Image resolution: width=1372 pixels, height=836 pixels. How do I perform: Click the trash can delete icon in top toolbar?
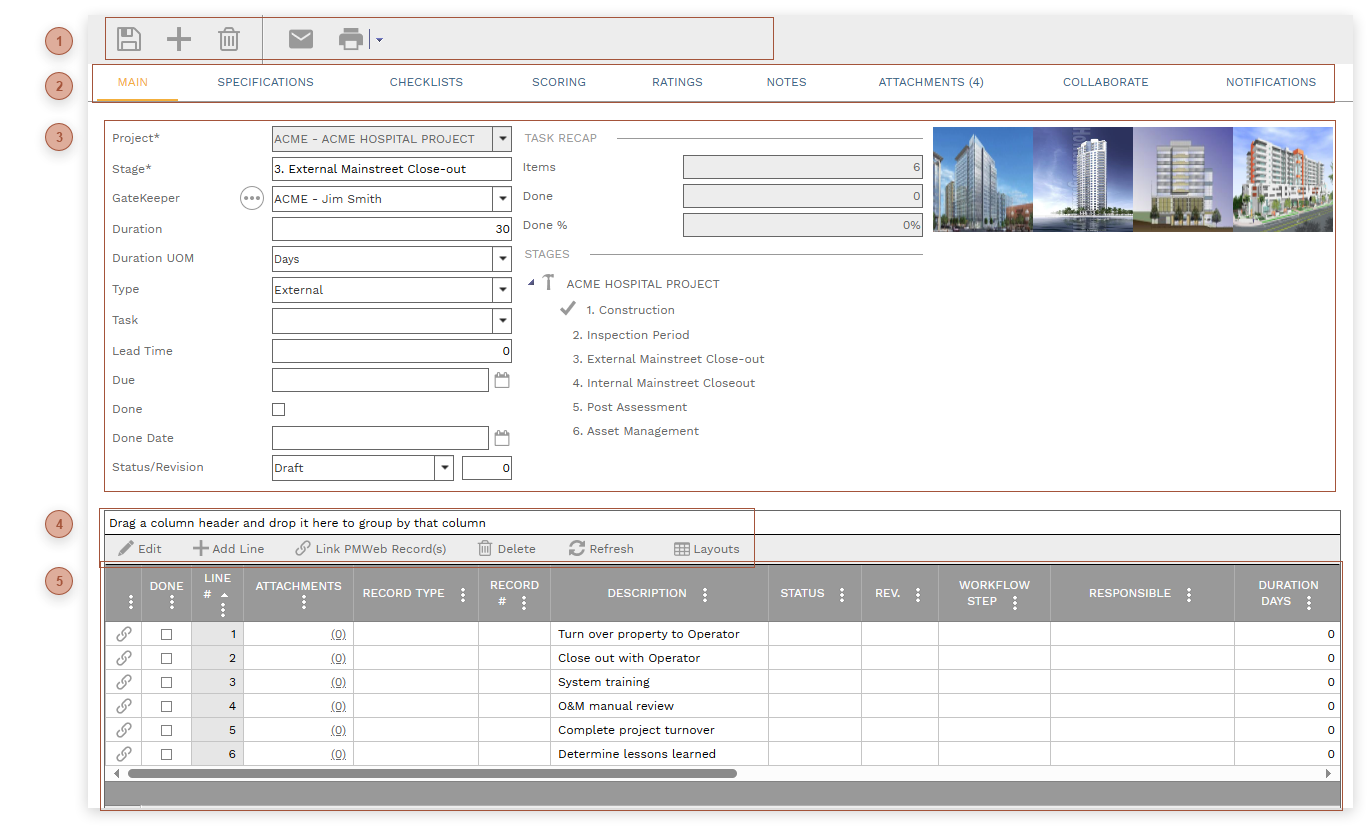point(229,39)
